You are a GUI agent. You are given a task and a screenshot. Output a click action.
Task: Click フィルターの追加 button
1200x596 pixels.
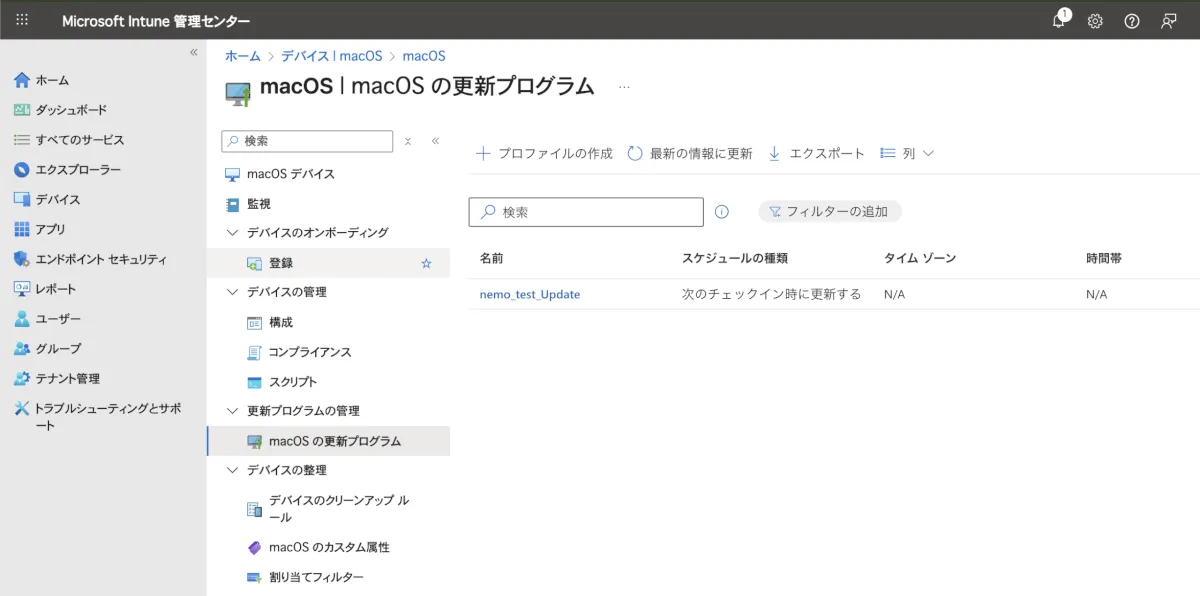click(x=830, y=212)
